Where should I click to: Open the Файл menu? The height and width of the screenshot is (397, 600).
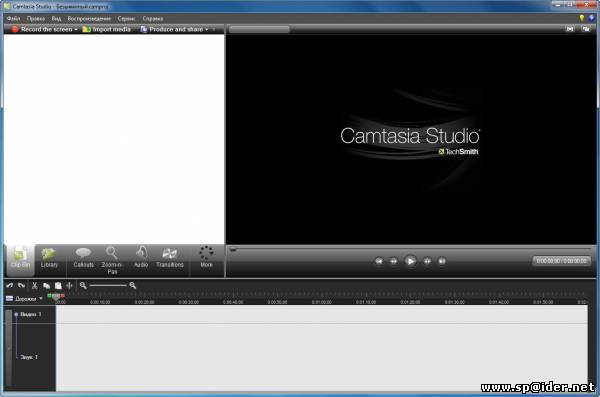[13, 18]
